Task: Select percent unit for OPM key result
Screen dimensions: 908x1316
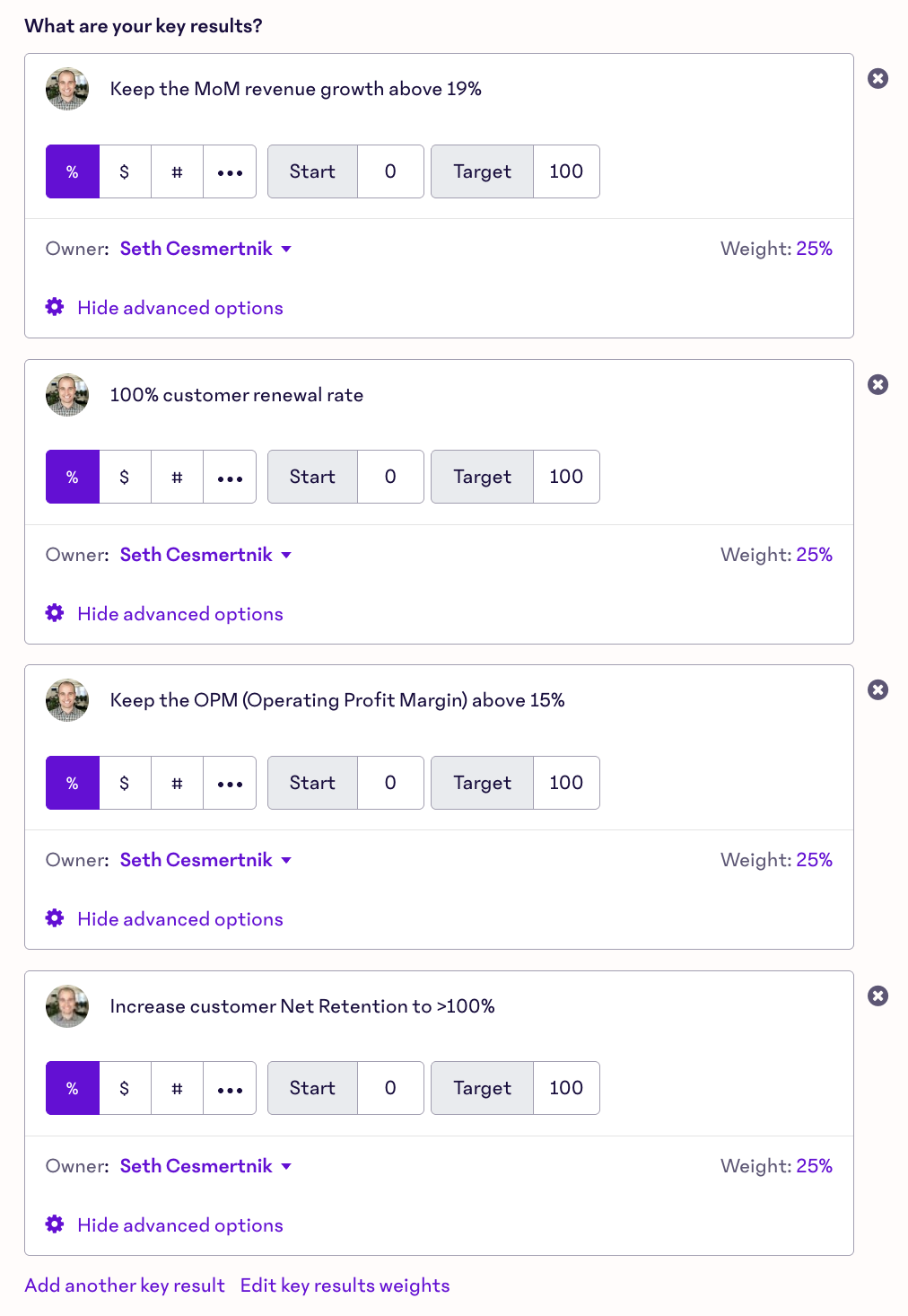Action: click(73, 784)
